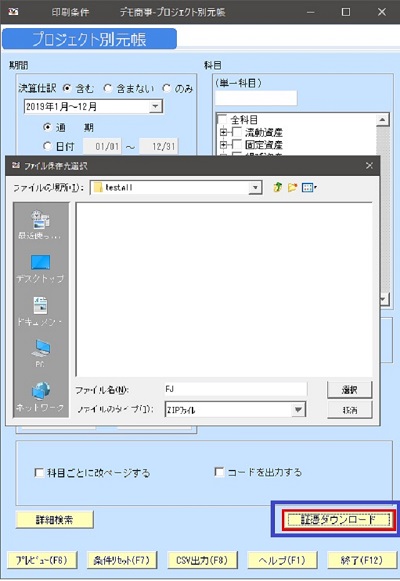Click the 単一科目 input field

256,98
